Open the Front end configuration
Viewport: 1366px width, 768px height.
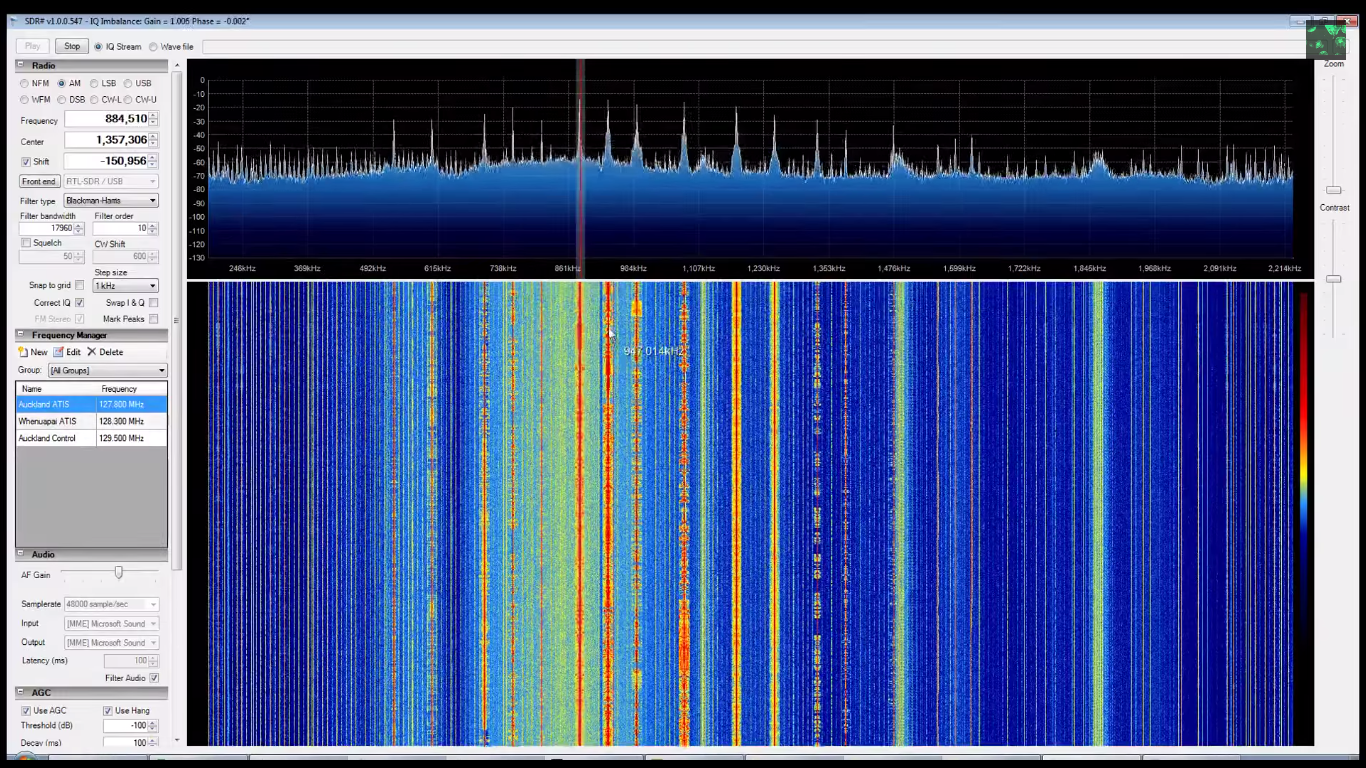[39, 181]
